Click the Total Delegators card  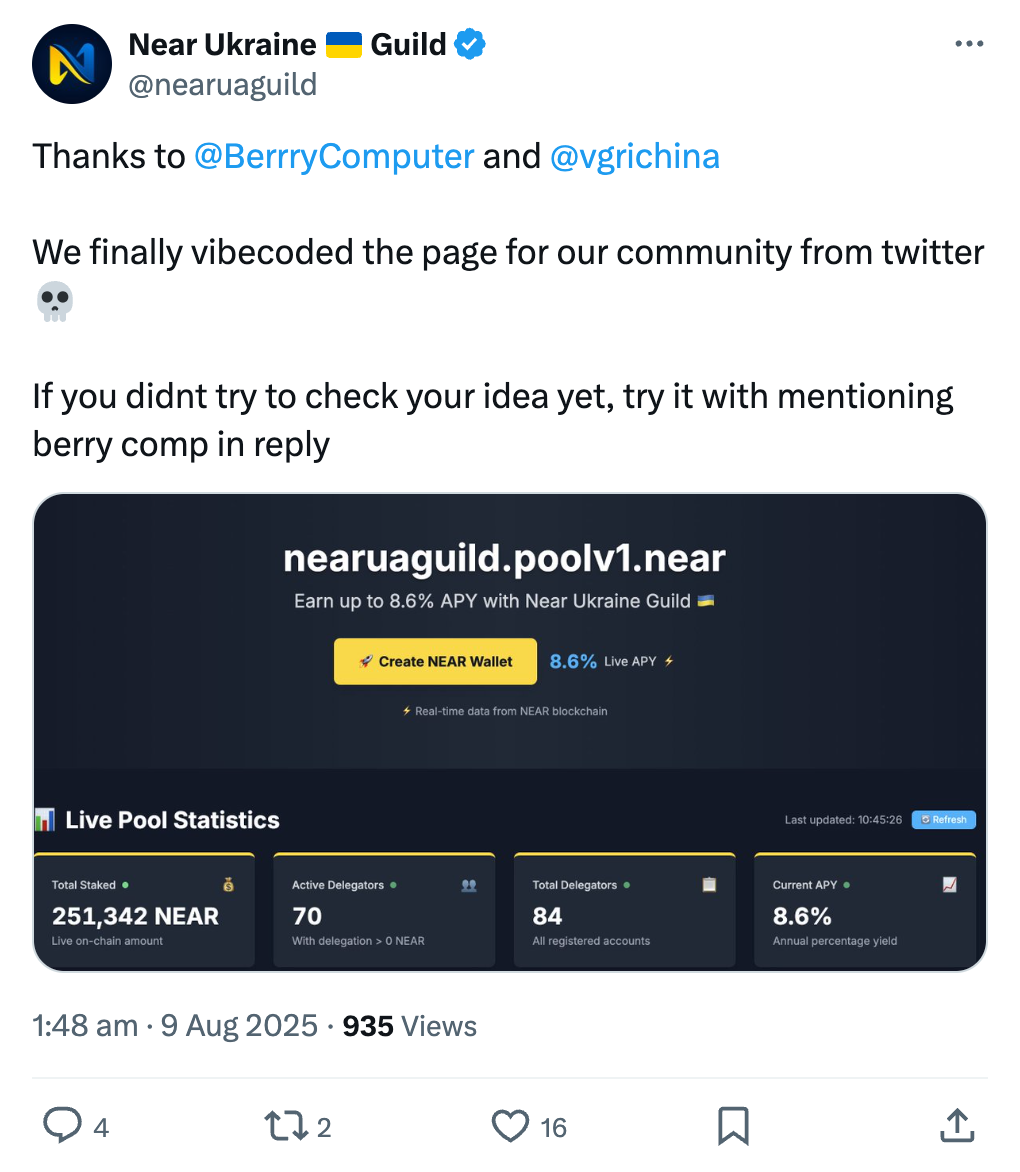point(624,910)
